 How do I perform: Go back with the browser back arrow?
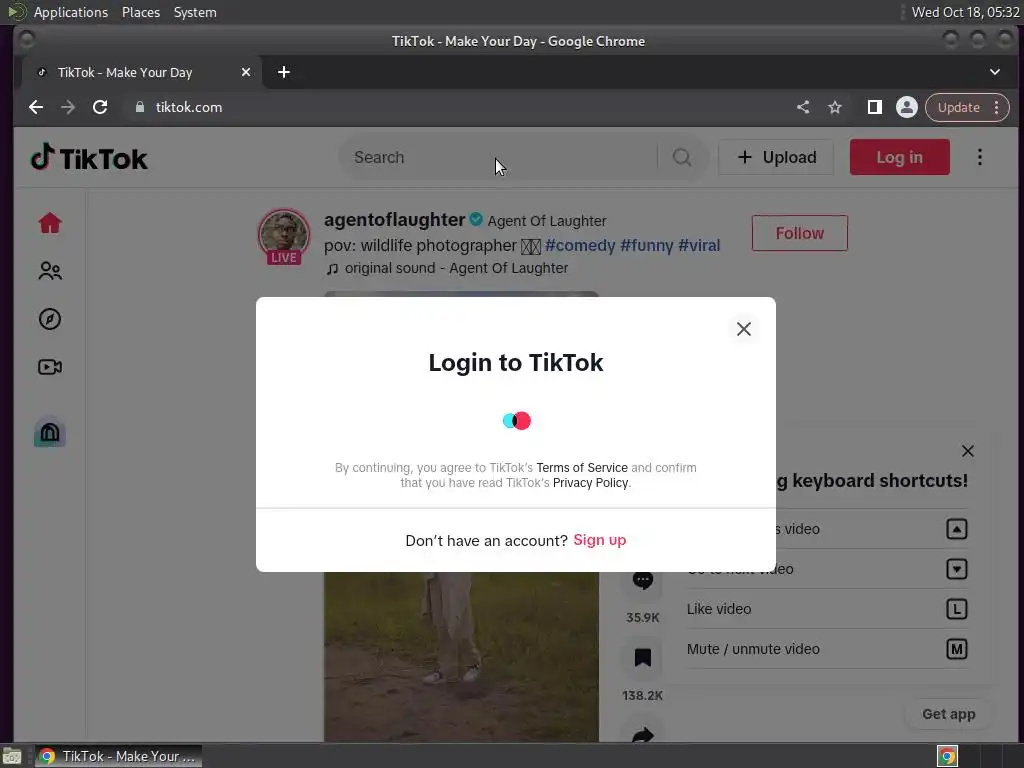(36, 107)
